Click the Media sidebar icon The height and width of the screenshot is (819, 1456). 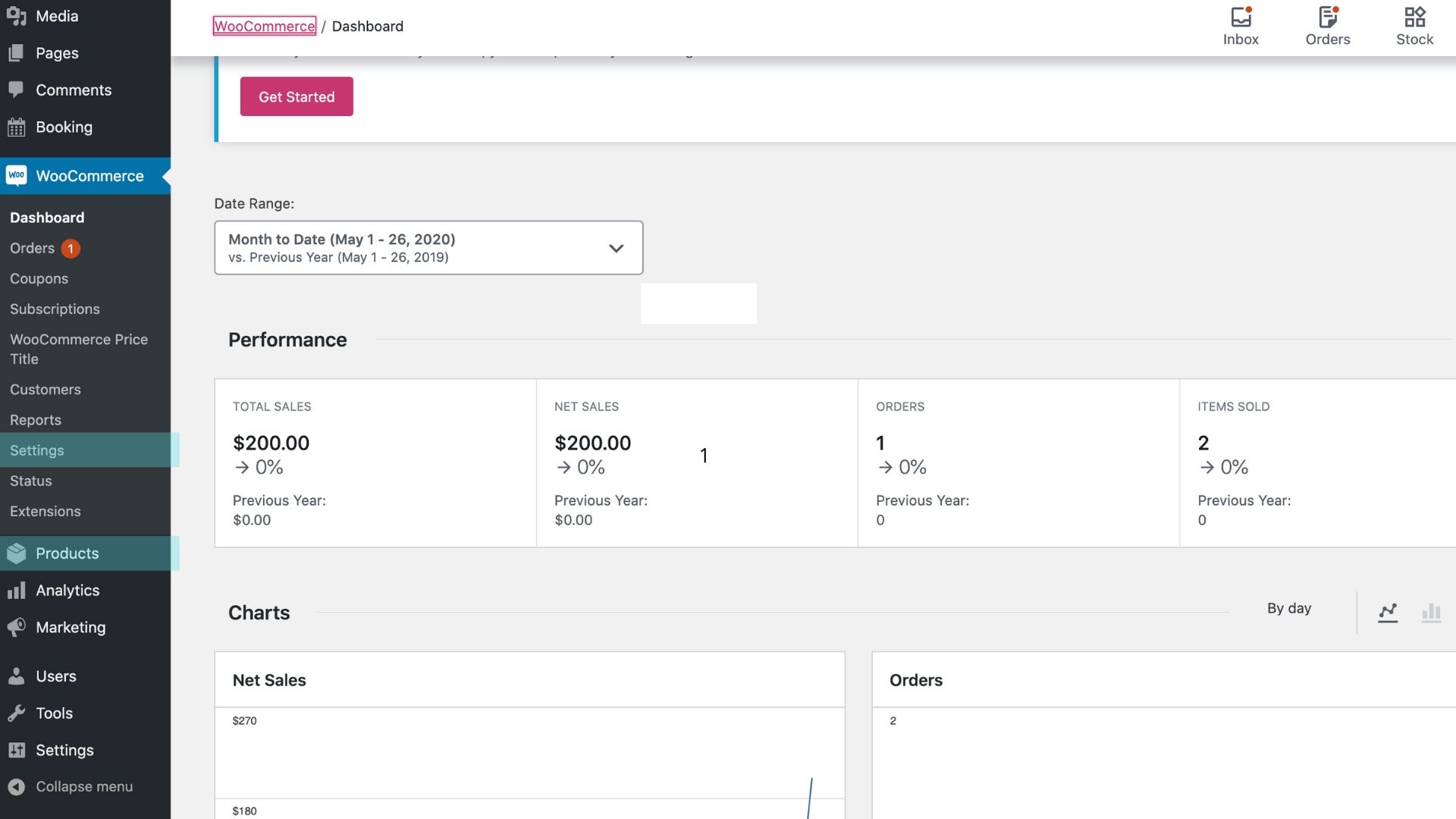pyautogui.click(x=17, y=16)
